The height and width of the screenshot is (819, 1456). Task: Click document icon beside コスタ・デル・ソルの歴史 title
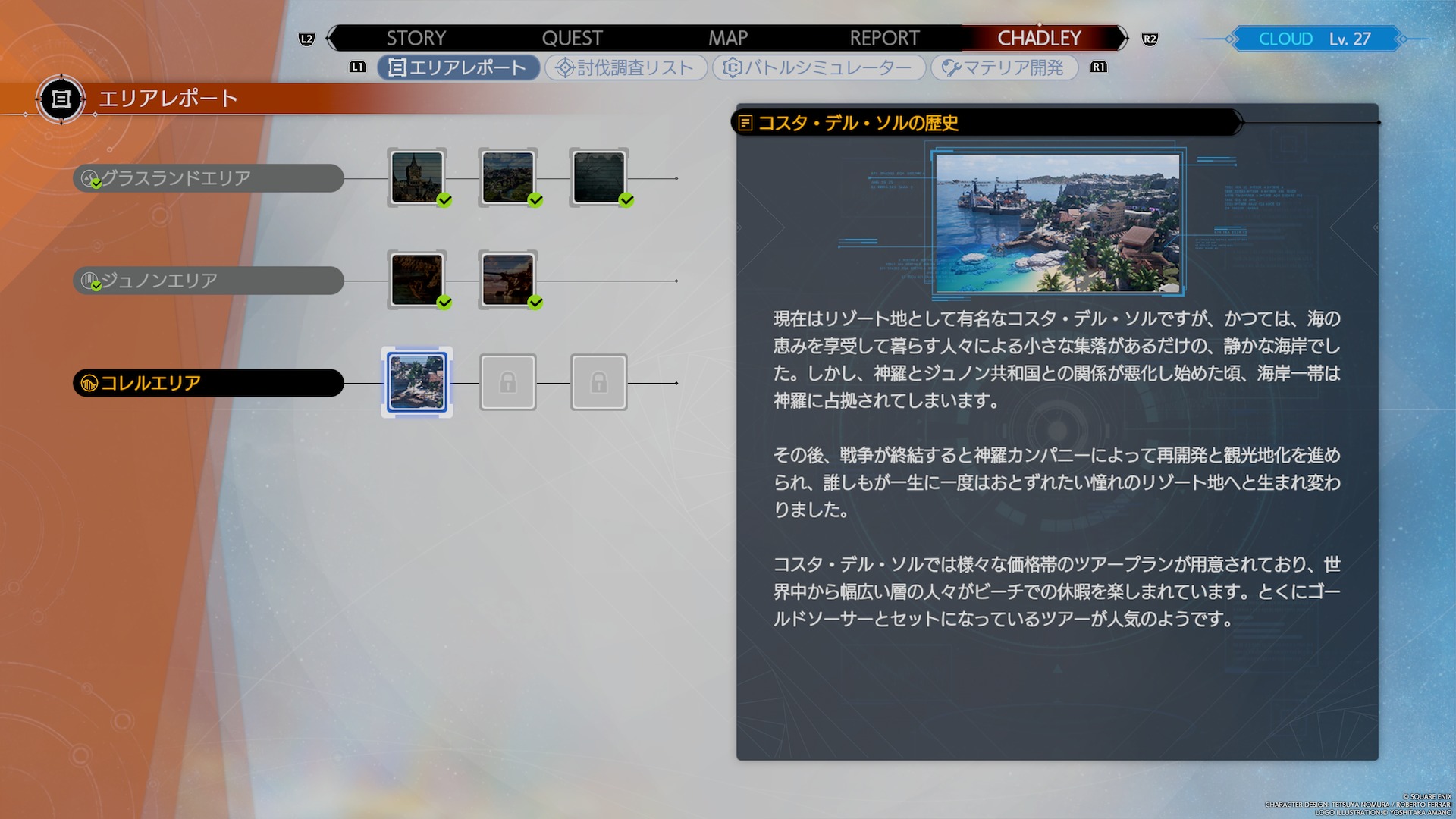point(745,123)
